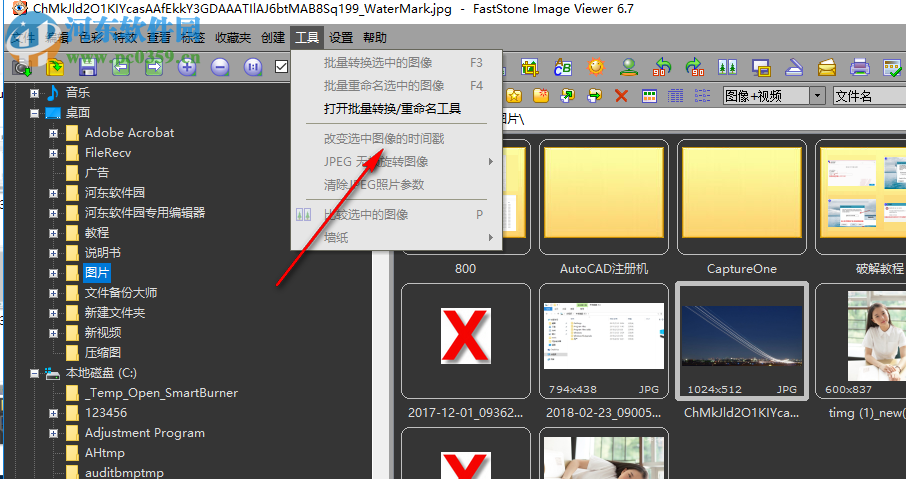Open the 特效 menu
Image resolution: width=906 pixels, height=479 pixels.
[125, 38]
